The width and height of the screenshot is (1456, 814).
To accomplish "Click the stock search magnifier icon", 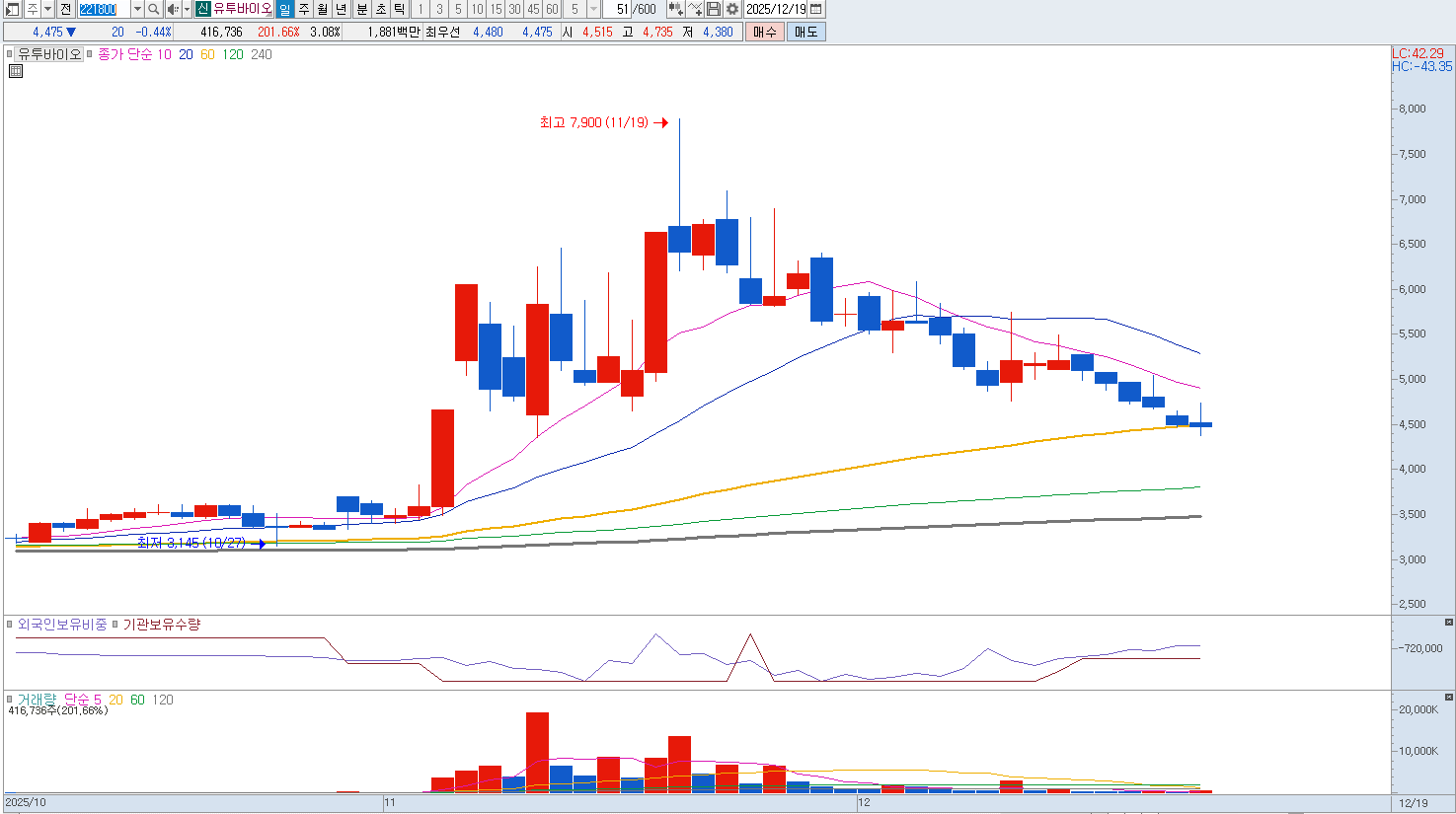I will (154, 9).
